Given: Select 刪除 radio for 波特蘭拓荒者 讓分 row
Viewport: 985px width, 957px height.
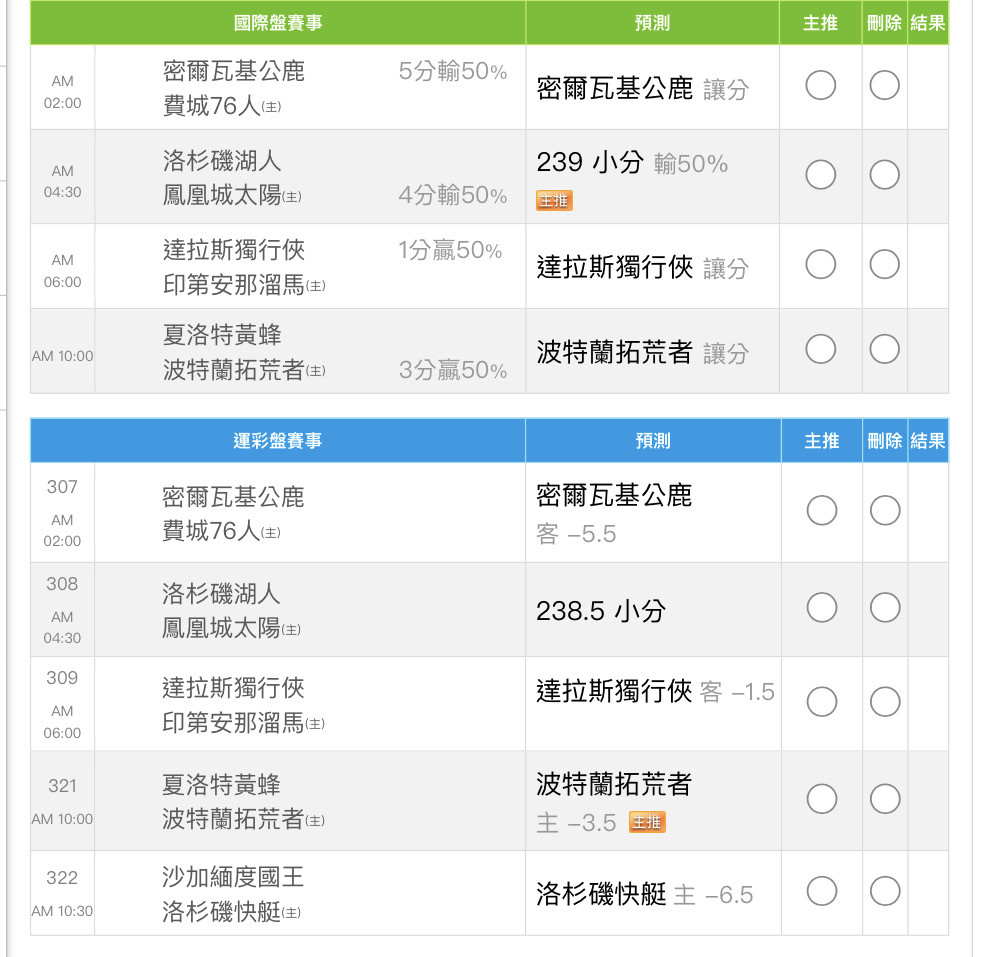Looking at the screenshot, I should 884,349.
